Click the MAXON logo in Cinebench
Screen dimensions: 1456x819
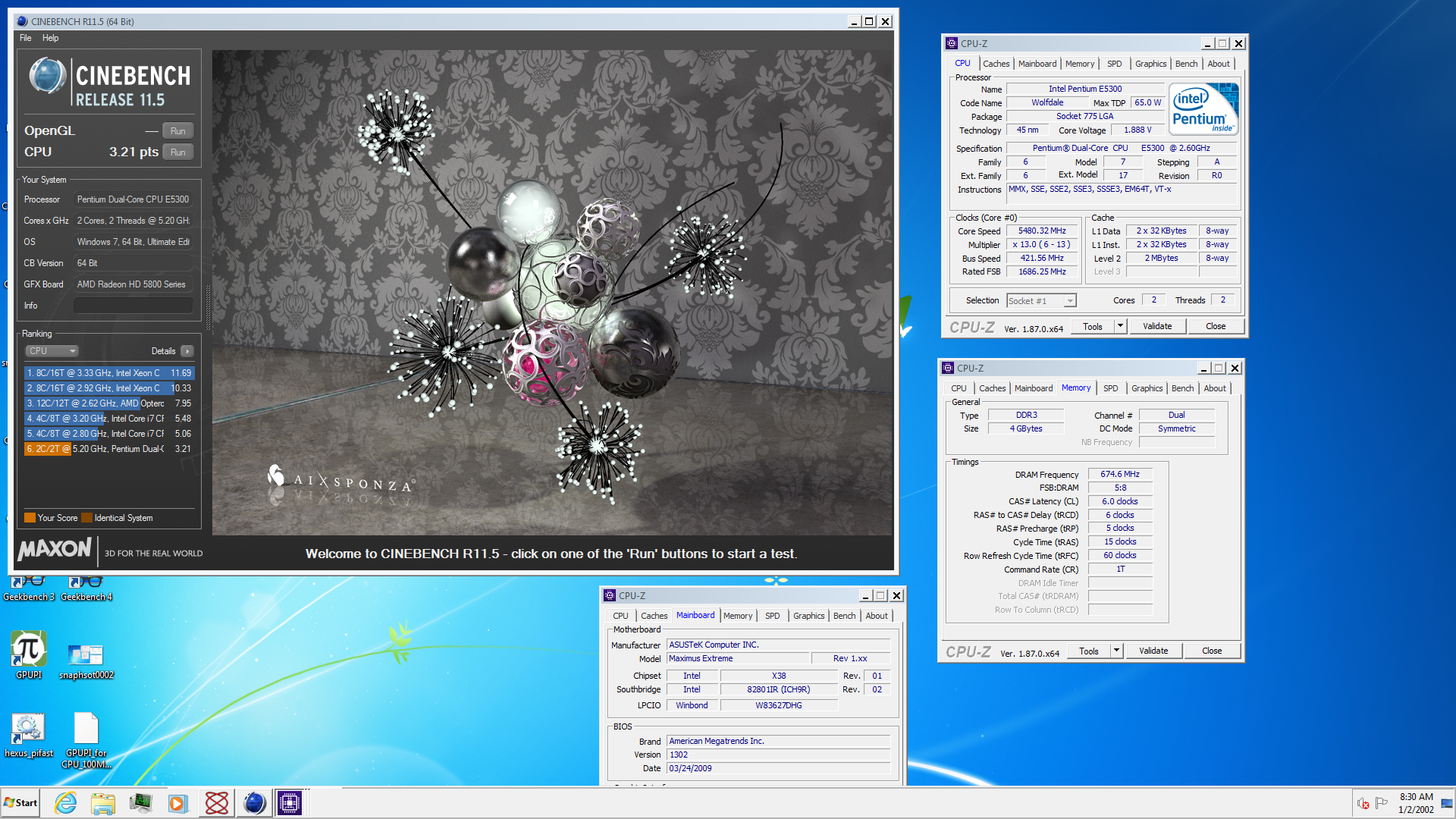55,549
